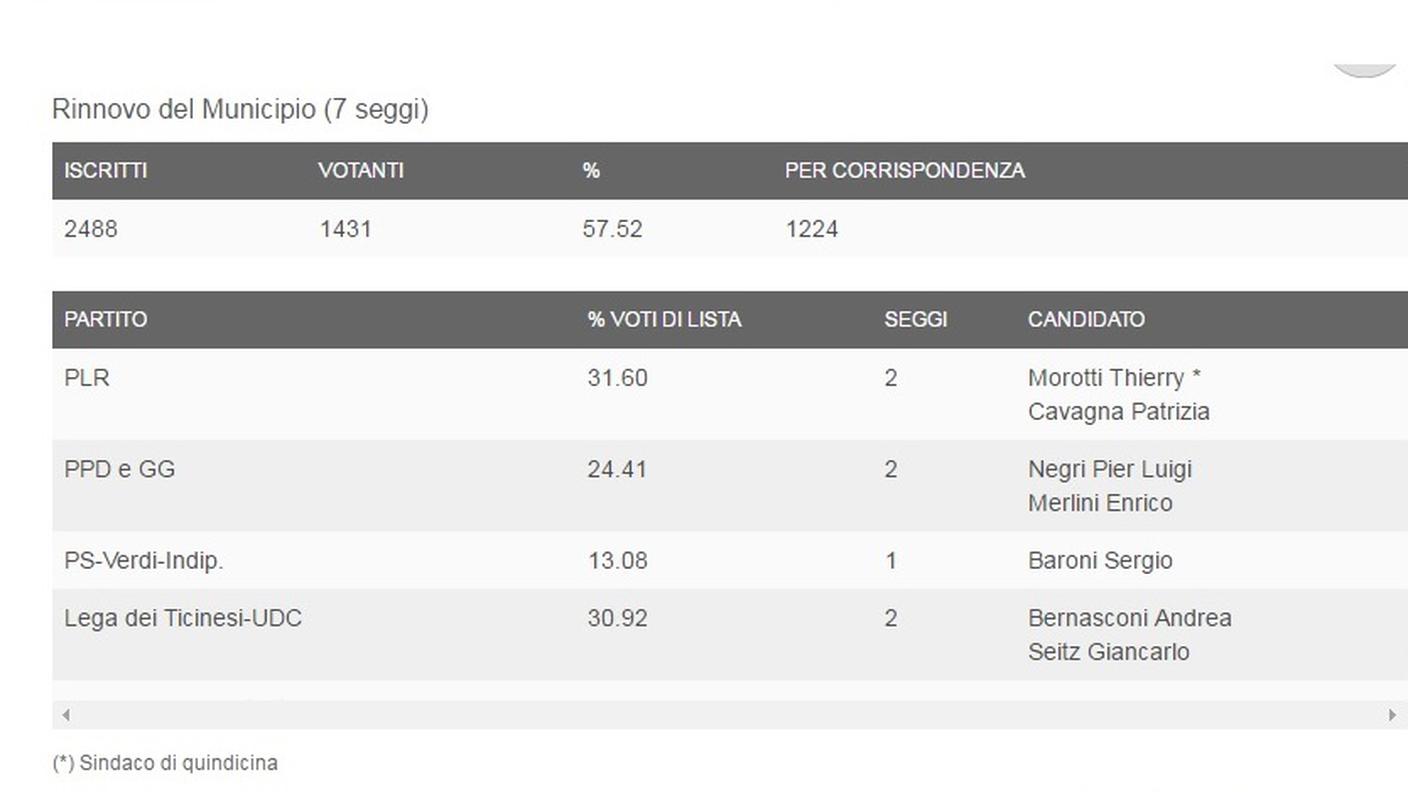The width and height of the screenshot is (1408, 792).
Task: Click the SEGGI column header
Action: 915,320
